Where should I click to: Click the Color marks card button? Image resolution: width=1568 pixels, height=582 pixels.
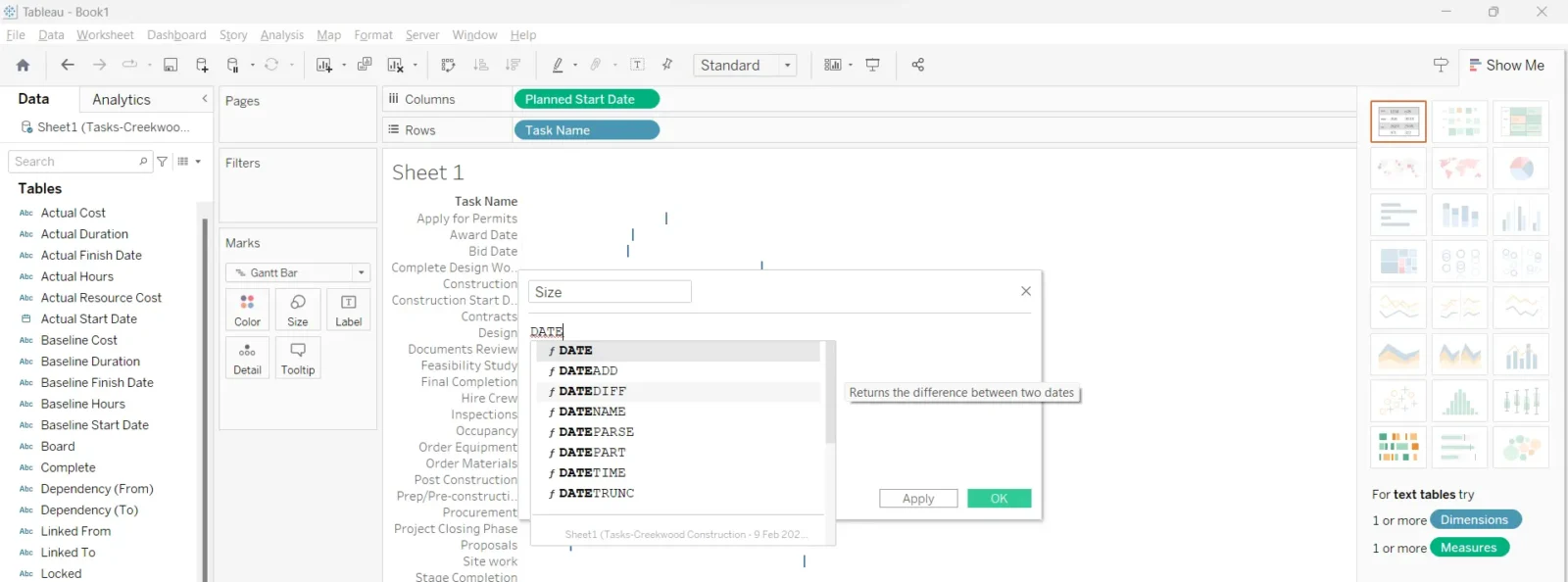tap(248, 310)
